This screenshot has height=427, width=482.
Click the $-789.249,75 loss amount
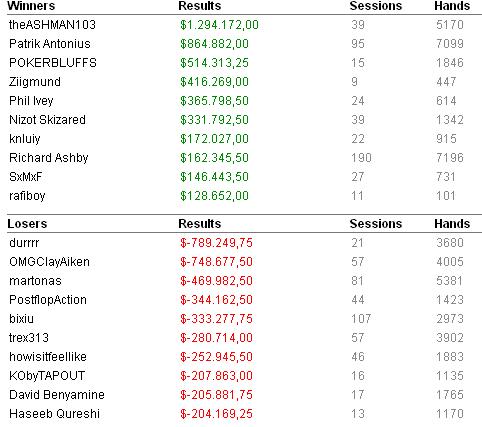[x=216, y=243]
